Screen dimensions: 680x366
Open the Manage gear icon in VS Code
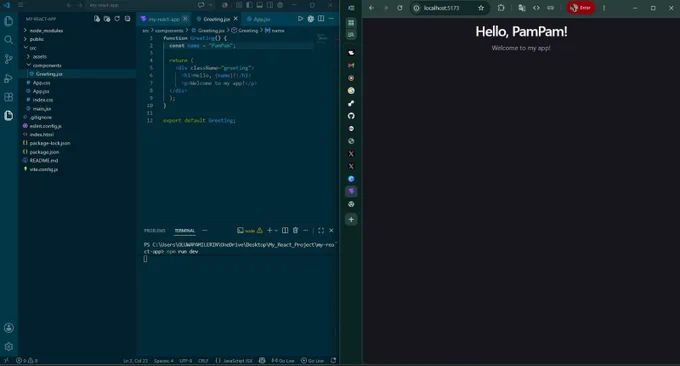tap(9, 347)
